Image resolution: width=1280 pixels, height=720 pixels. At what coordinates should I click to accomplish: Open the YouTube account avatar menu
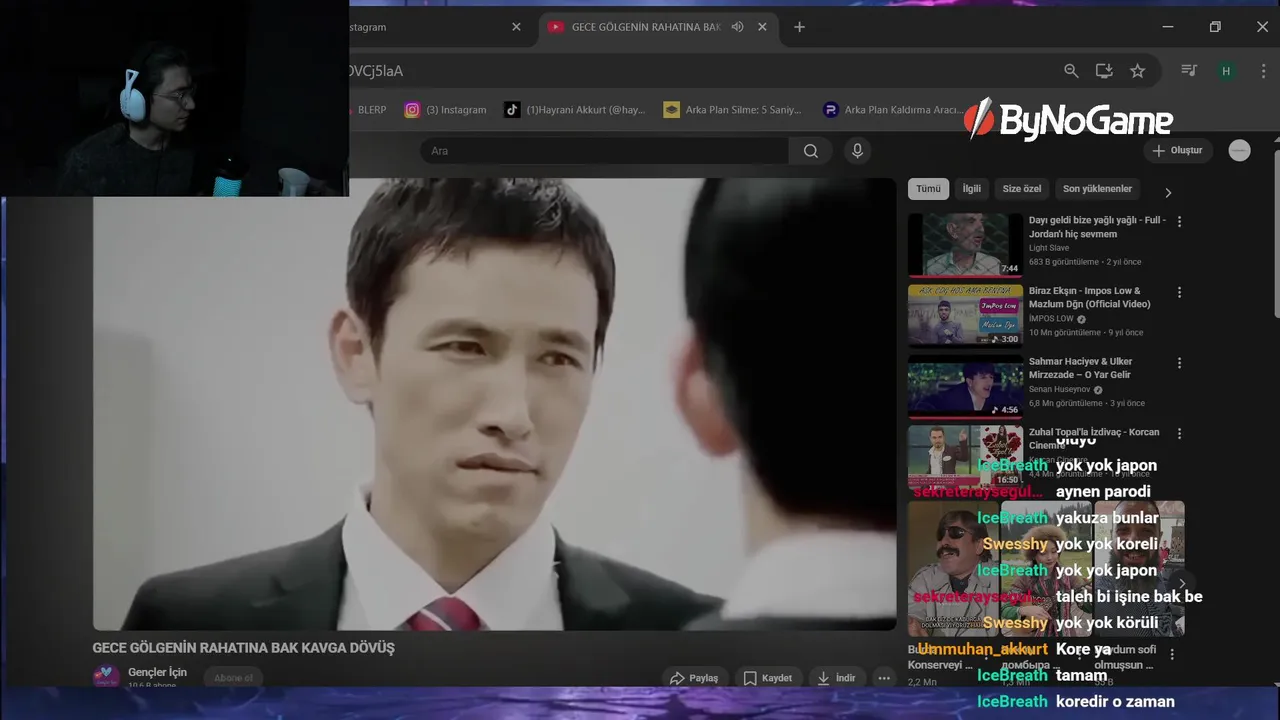click(x=1239, y=151)
